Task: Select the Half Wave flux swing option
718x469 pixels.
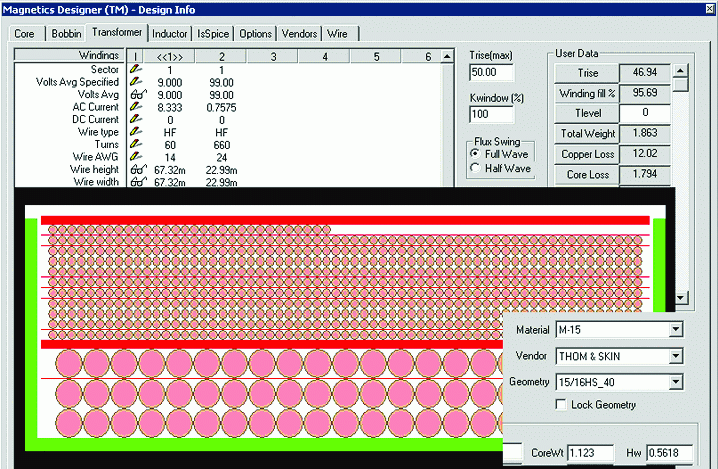Action: (x=475, y=168)
